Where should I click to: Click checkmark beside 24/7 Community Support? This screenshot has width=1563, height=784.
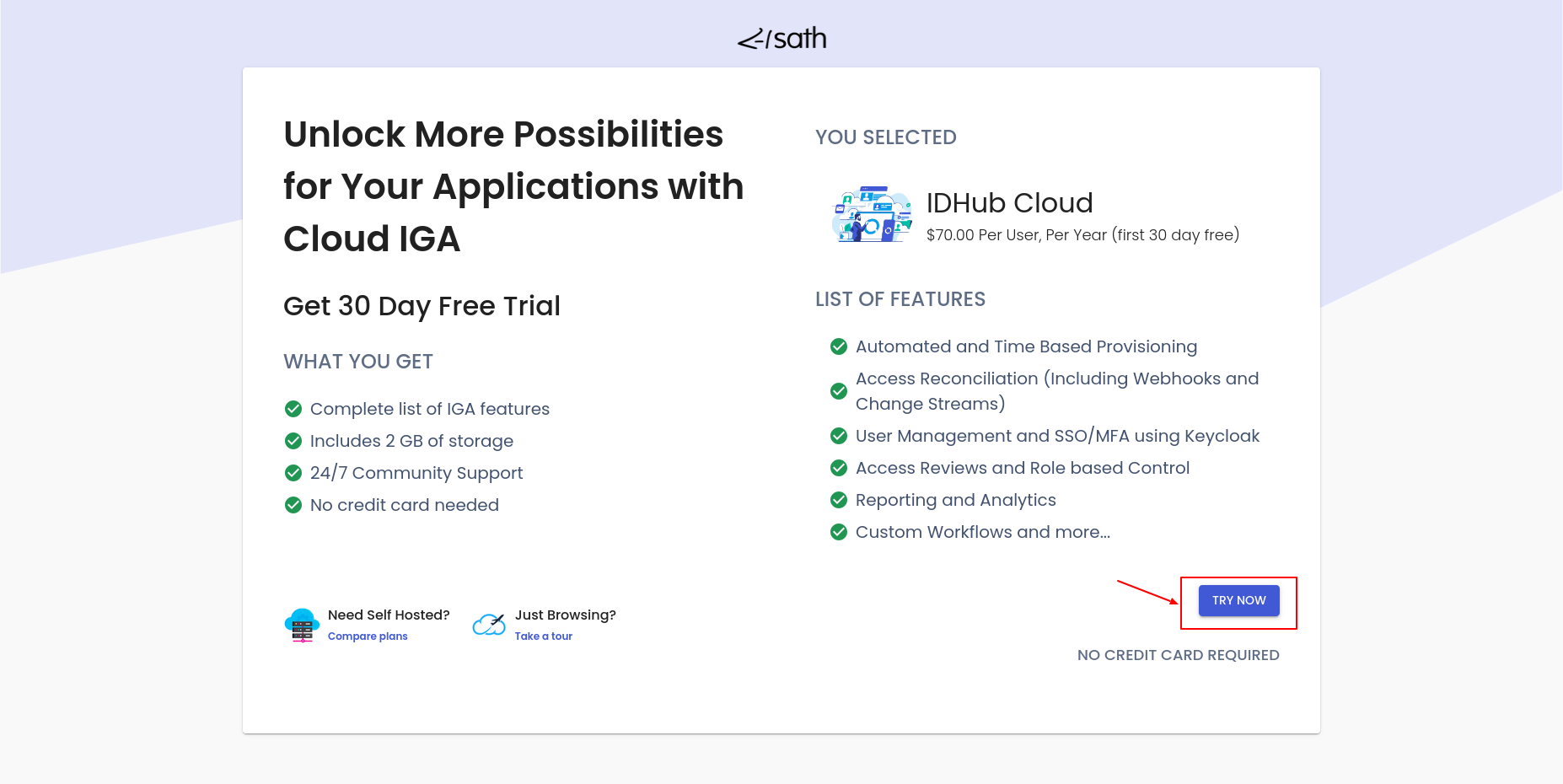pyautogui.click(x=293, y=473)
